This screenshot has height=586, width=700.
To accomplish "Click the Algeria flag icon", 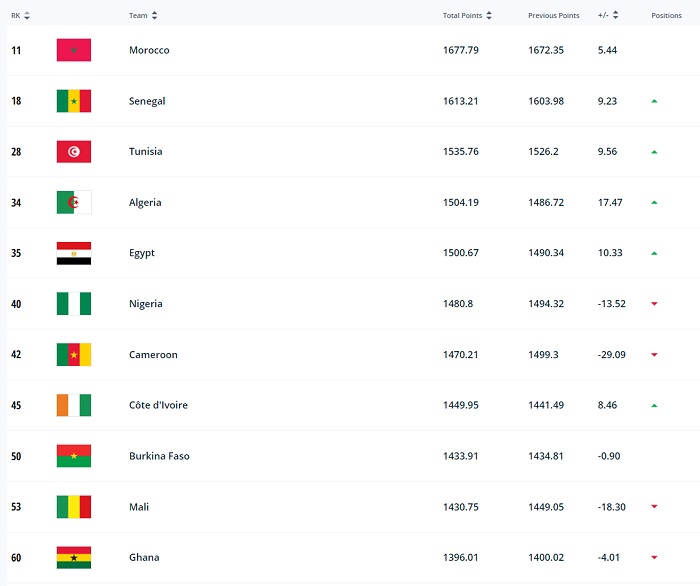I will [74, 203].
